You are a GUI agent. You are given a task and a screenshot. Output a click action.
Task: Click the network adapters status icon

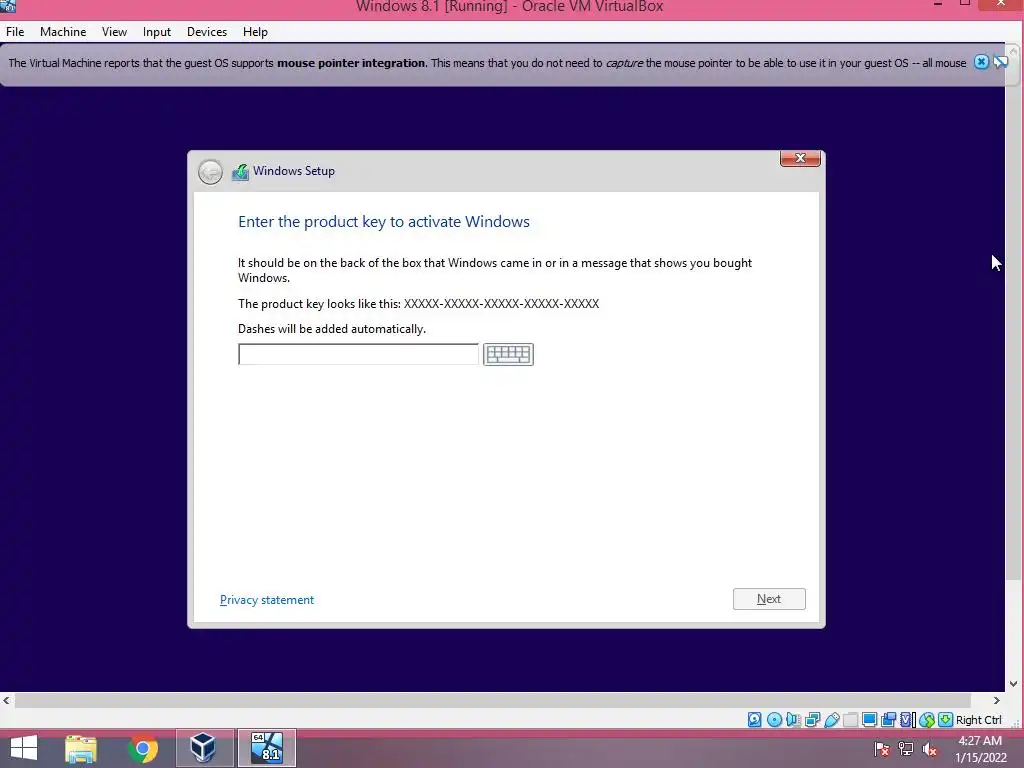[x=812, y=720]
